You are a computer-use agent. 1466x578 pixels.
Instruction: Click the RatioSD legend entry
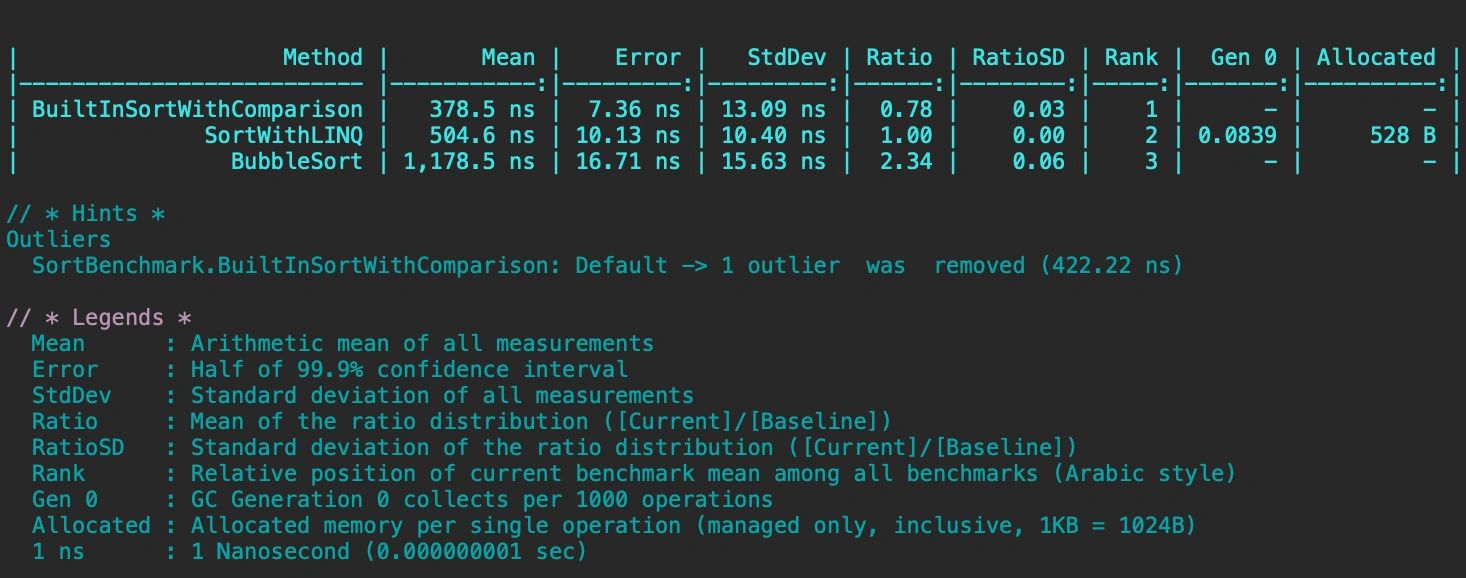tap(554, 447)
